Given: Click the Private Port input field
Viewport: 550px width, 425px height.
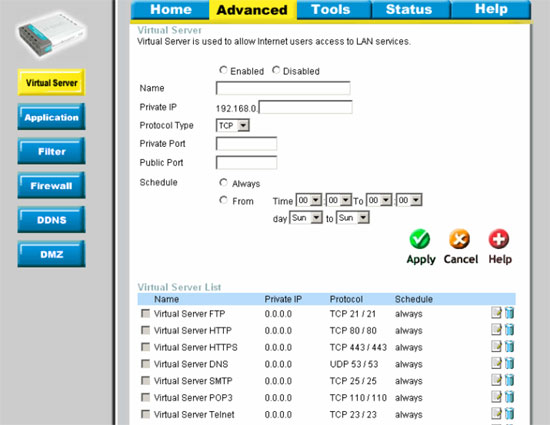Looking at the screenshot, I should [246, 144].
